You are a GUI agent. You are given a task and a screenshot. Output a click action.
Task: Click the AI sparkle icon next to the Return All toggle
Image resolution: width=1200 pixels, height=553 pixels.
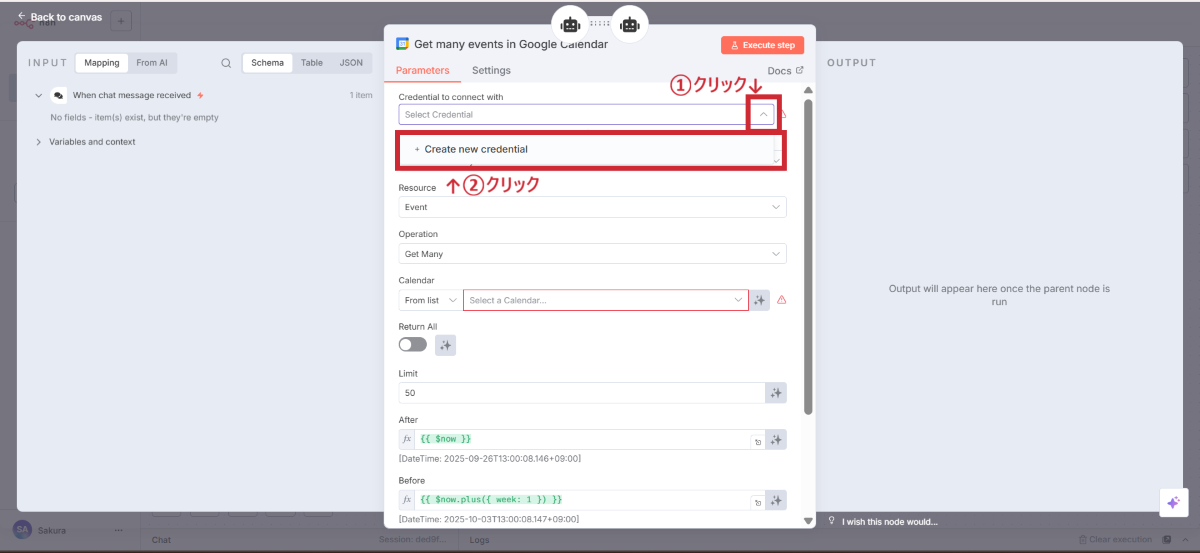tap(446, 345)
